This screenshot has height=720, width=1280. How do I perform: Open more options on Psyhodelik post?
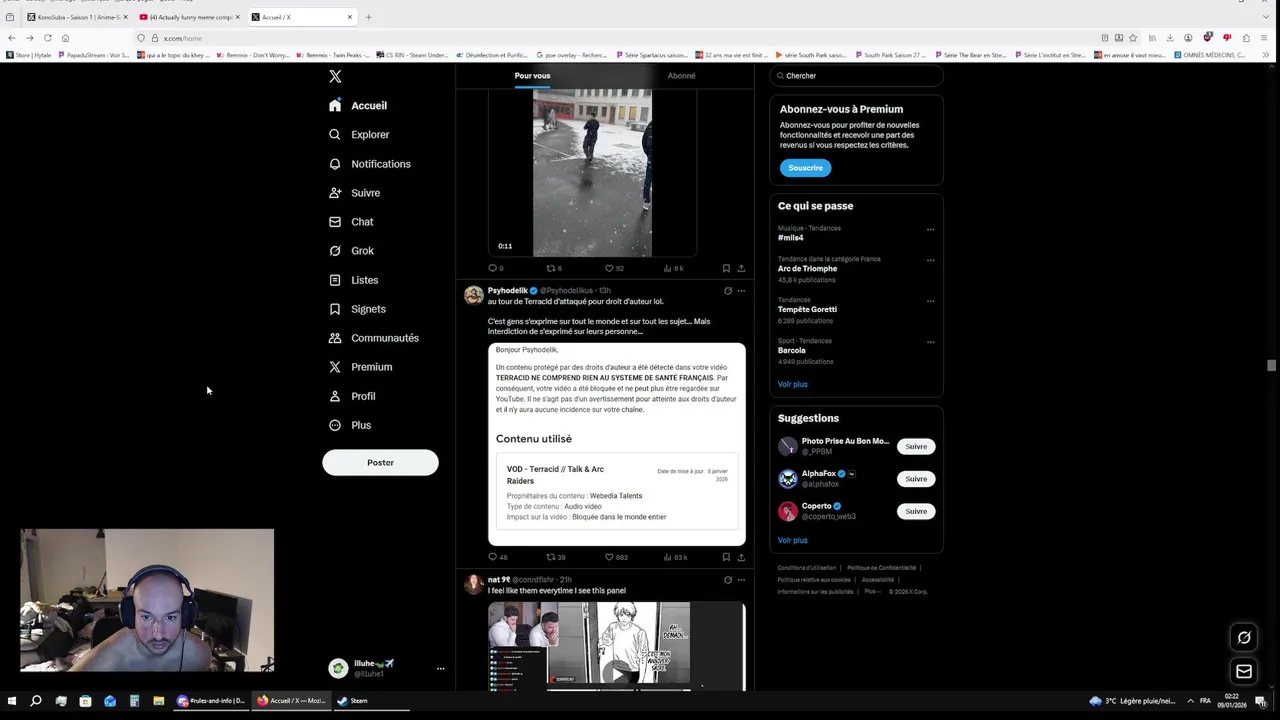pyautogui.click(x=741, y=291)
